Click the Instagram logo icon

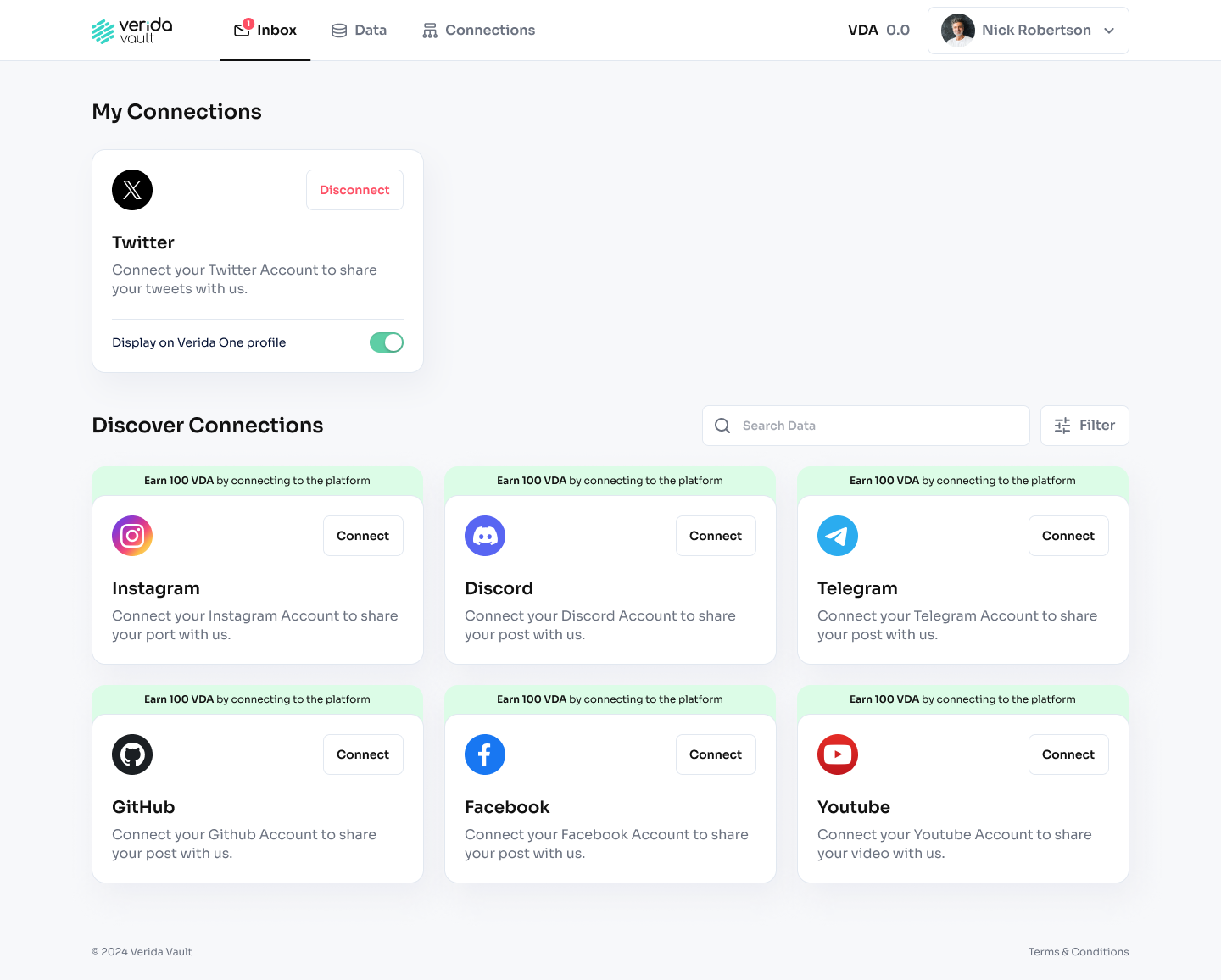coord(132,536)
